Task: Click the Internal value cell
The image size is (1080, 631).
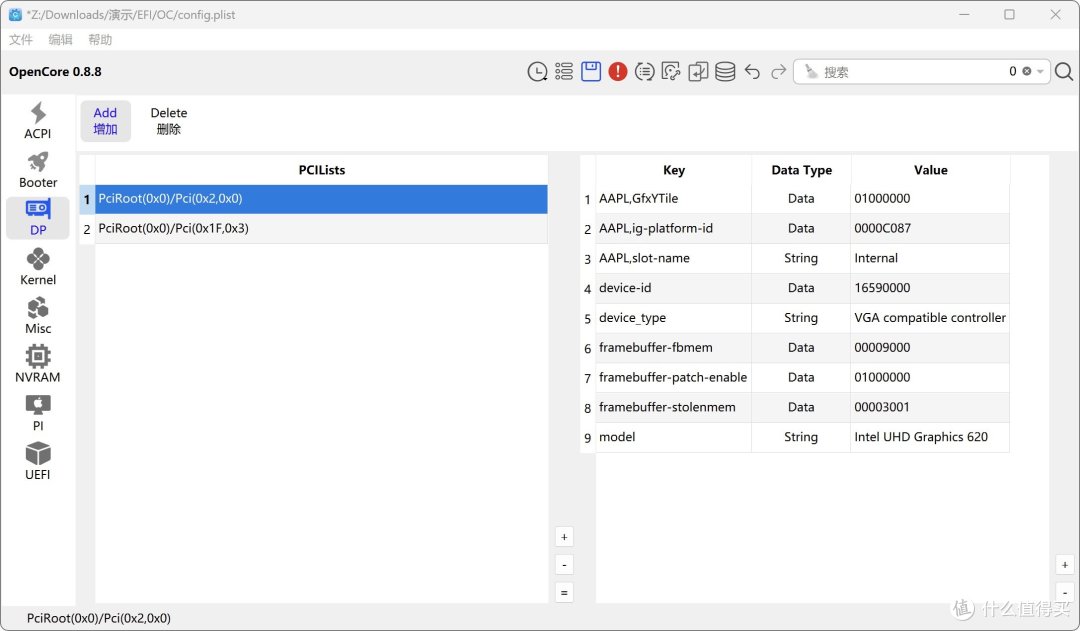Action: (931, 258)
